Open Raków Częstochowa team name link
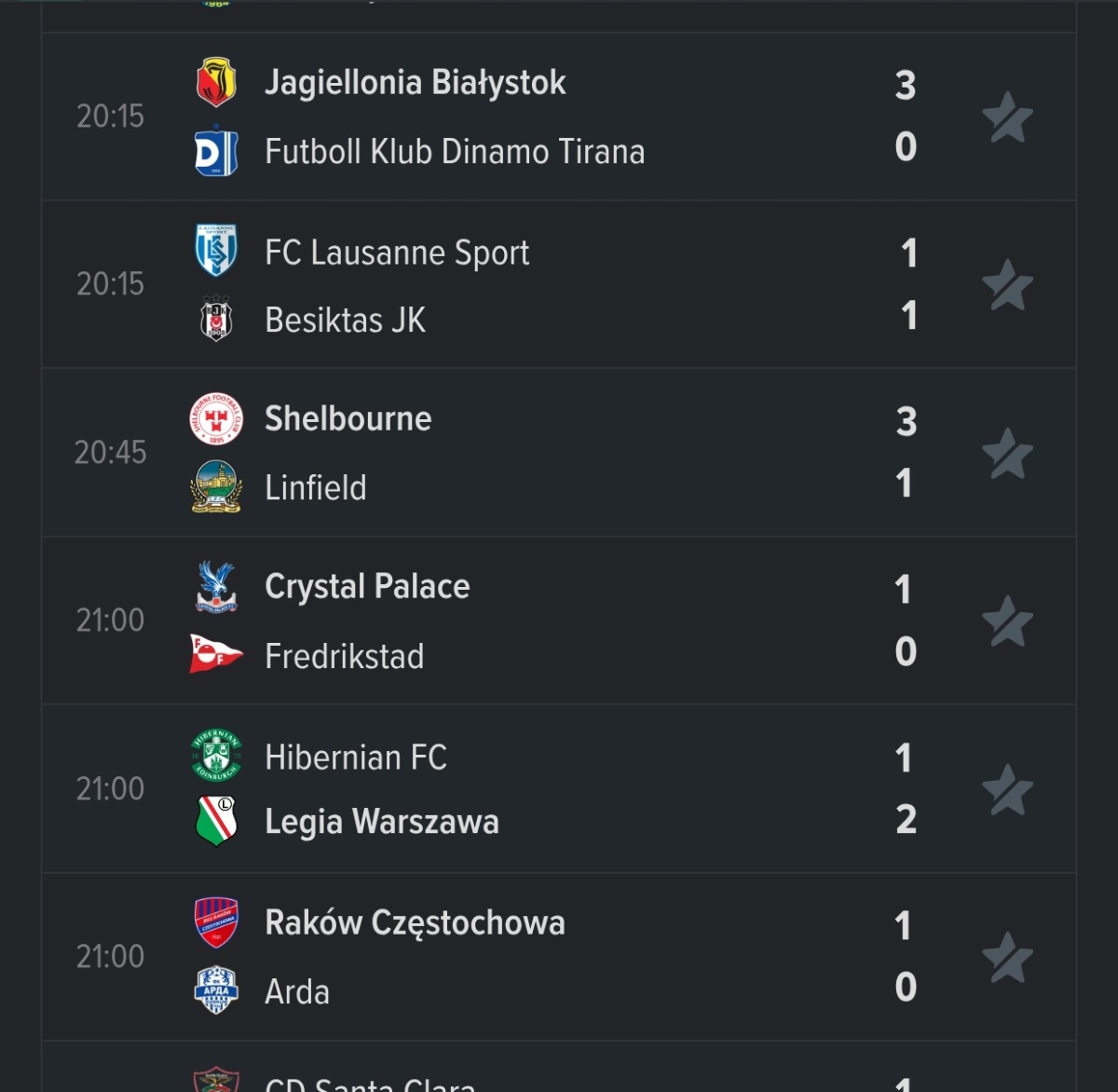The height and width of the screenshot is (1092, 1118). [x=415, y=922]
